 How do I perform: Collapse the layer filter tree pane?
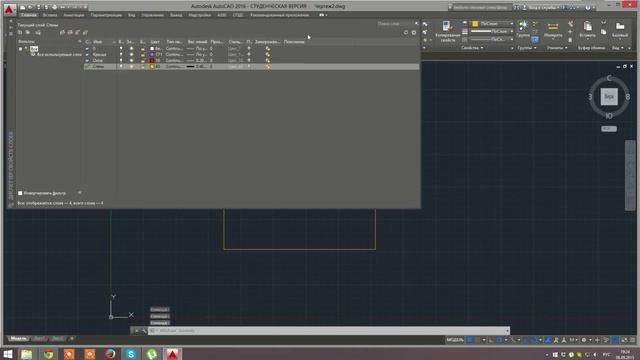[80, 42]
